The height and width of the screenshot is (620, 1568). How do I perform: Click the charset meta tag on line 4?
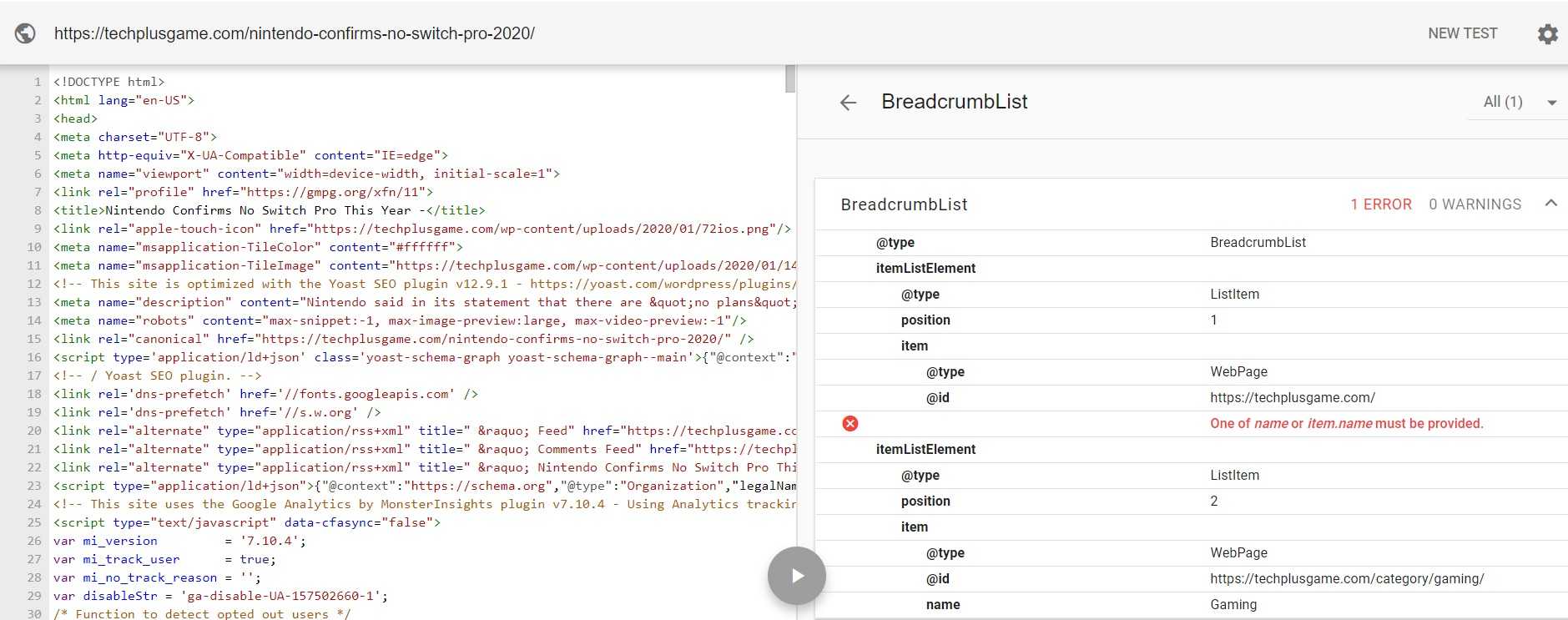(x=135, y=137)
